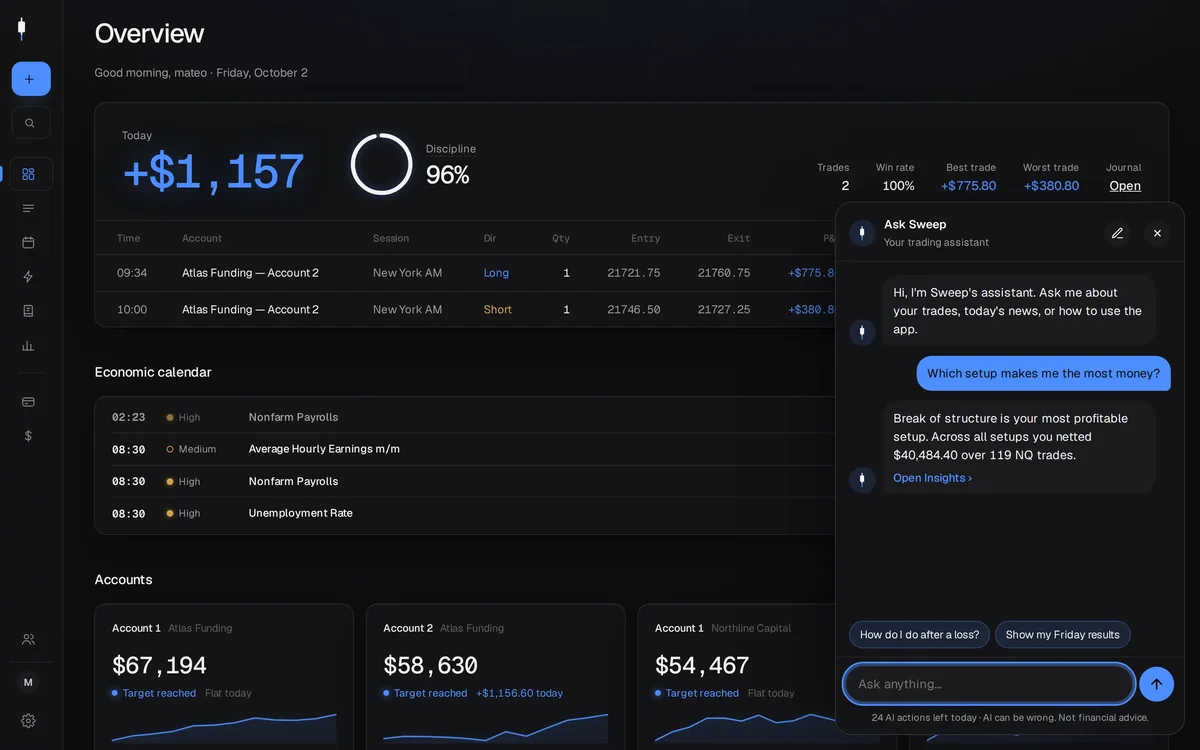Viewport: 1200px width, 750px height.
Task: Close the Ask Sweep panel
Action: click(1157, 233)
